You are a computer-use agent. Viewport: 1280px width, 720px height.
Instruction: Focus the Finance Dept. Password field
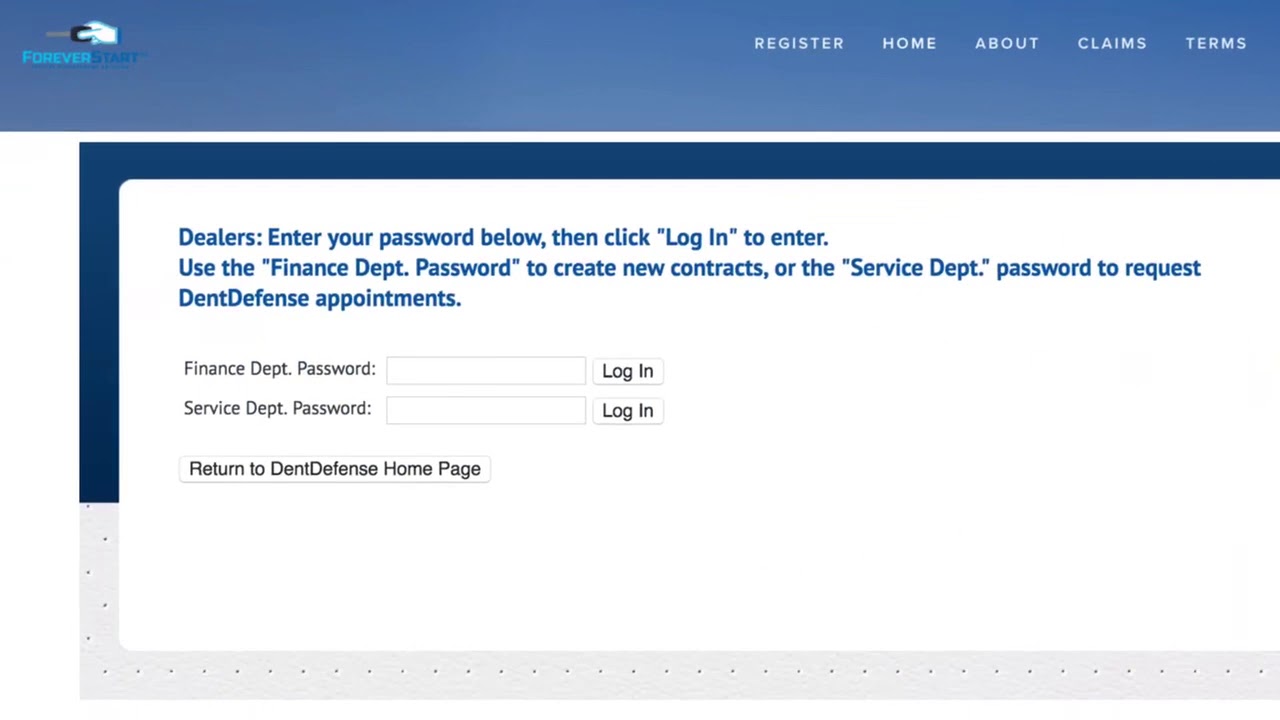486,371
